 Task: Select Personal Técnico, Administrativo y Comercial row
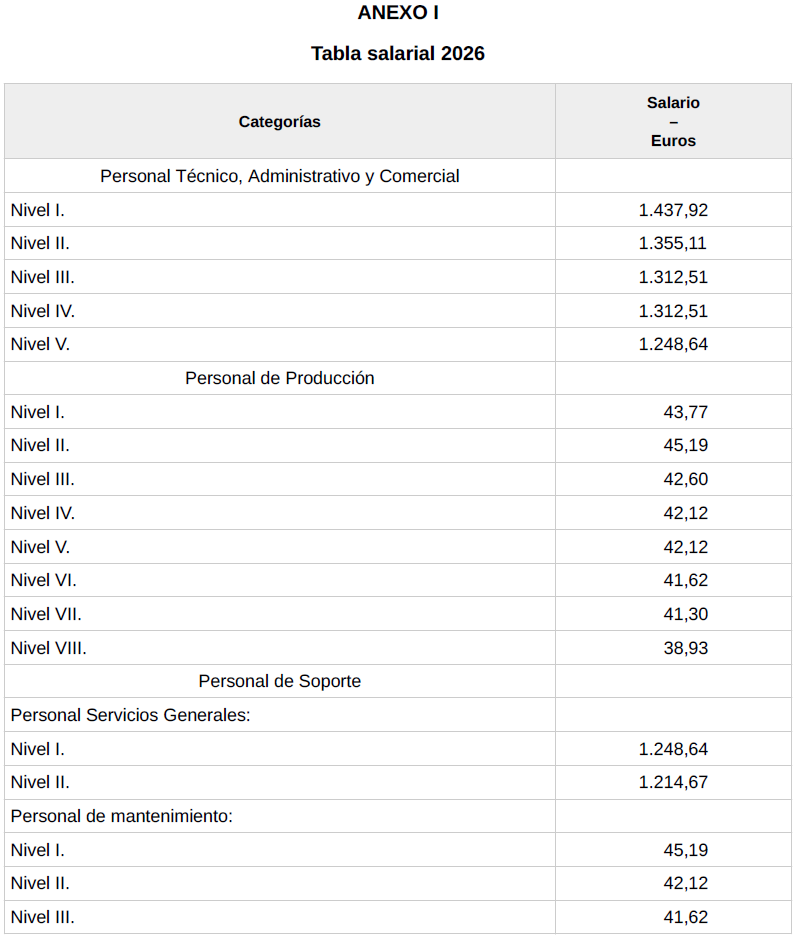(x=279, y=176)
